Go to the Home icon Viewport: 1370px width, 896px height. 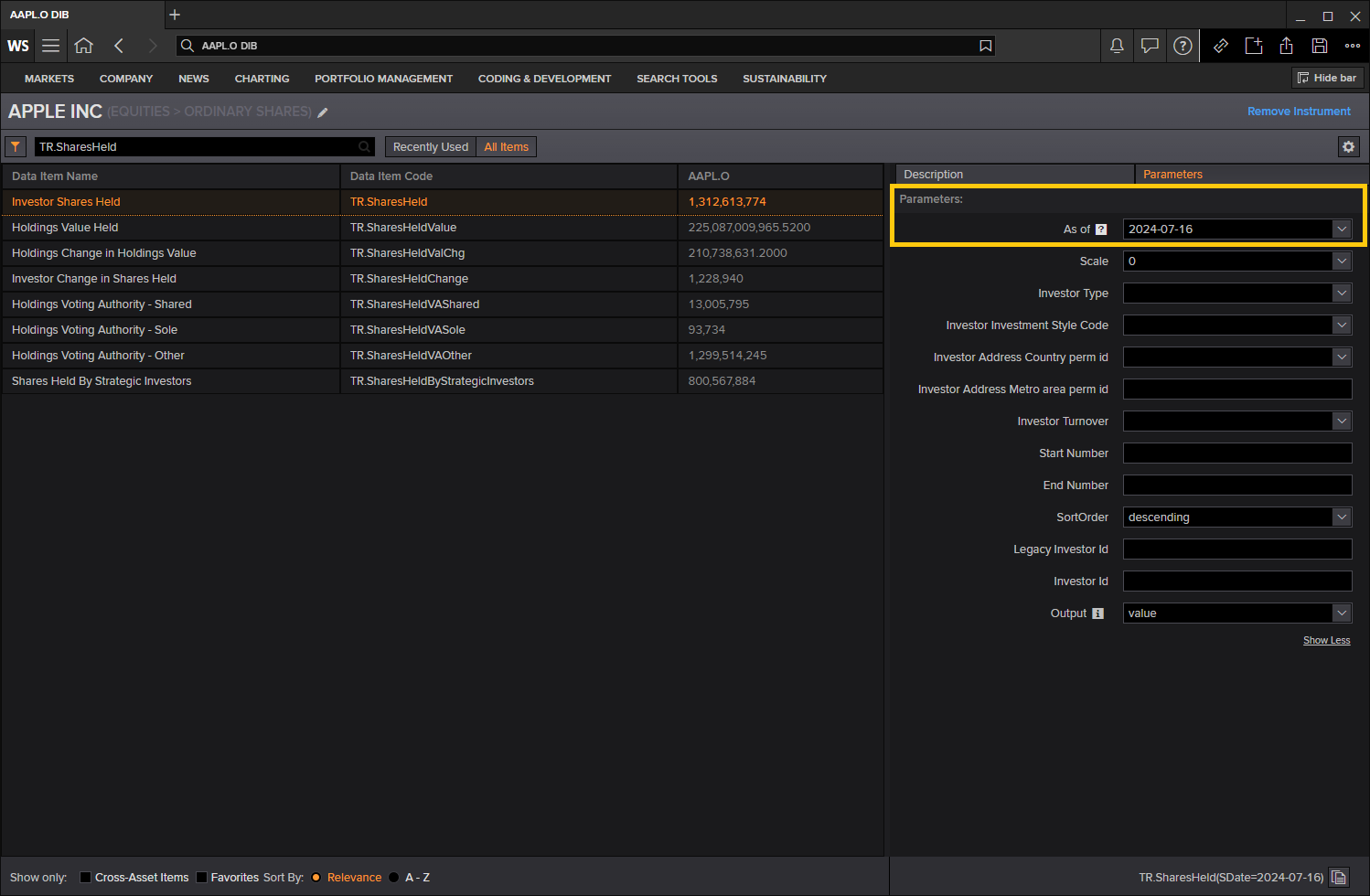pos(84,46)
